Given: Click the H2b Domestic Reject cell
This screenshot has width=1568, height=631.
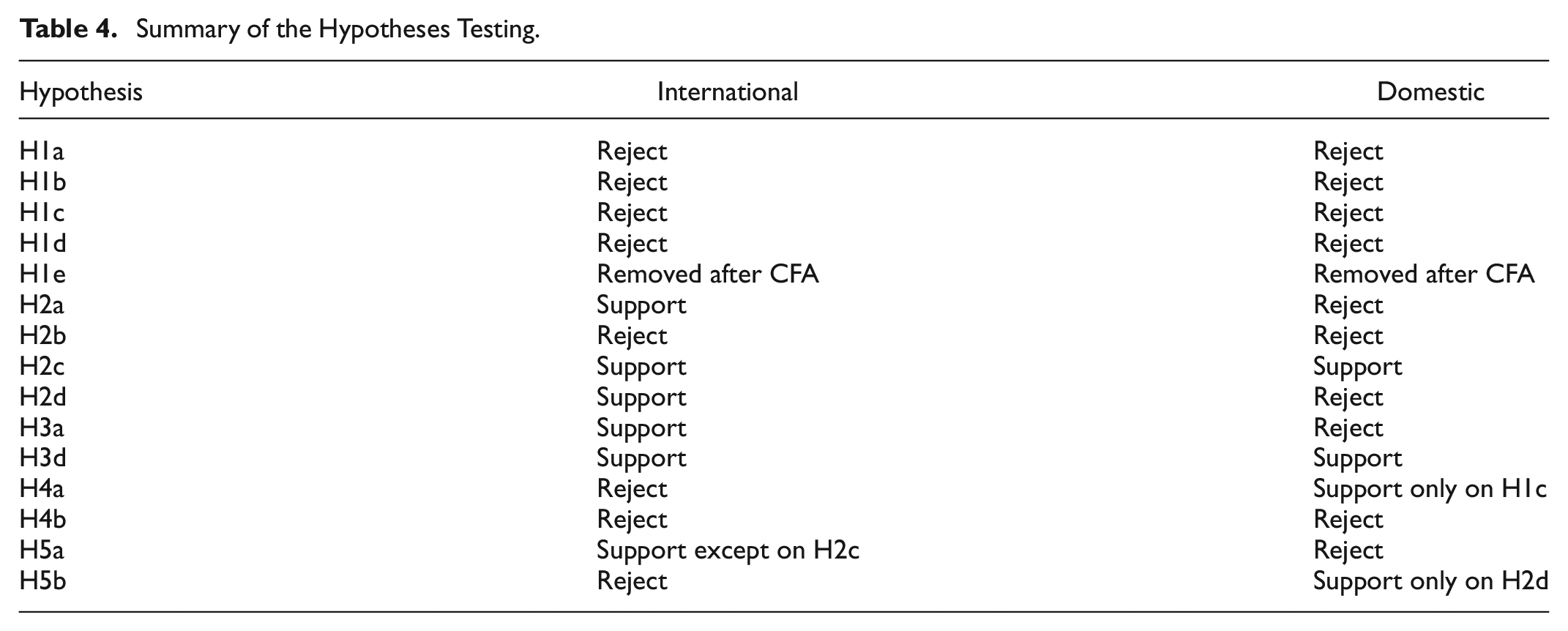Looking at the screenshot, I should click(1348, 336).
